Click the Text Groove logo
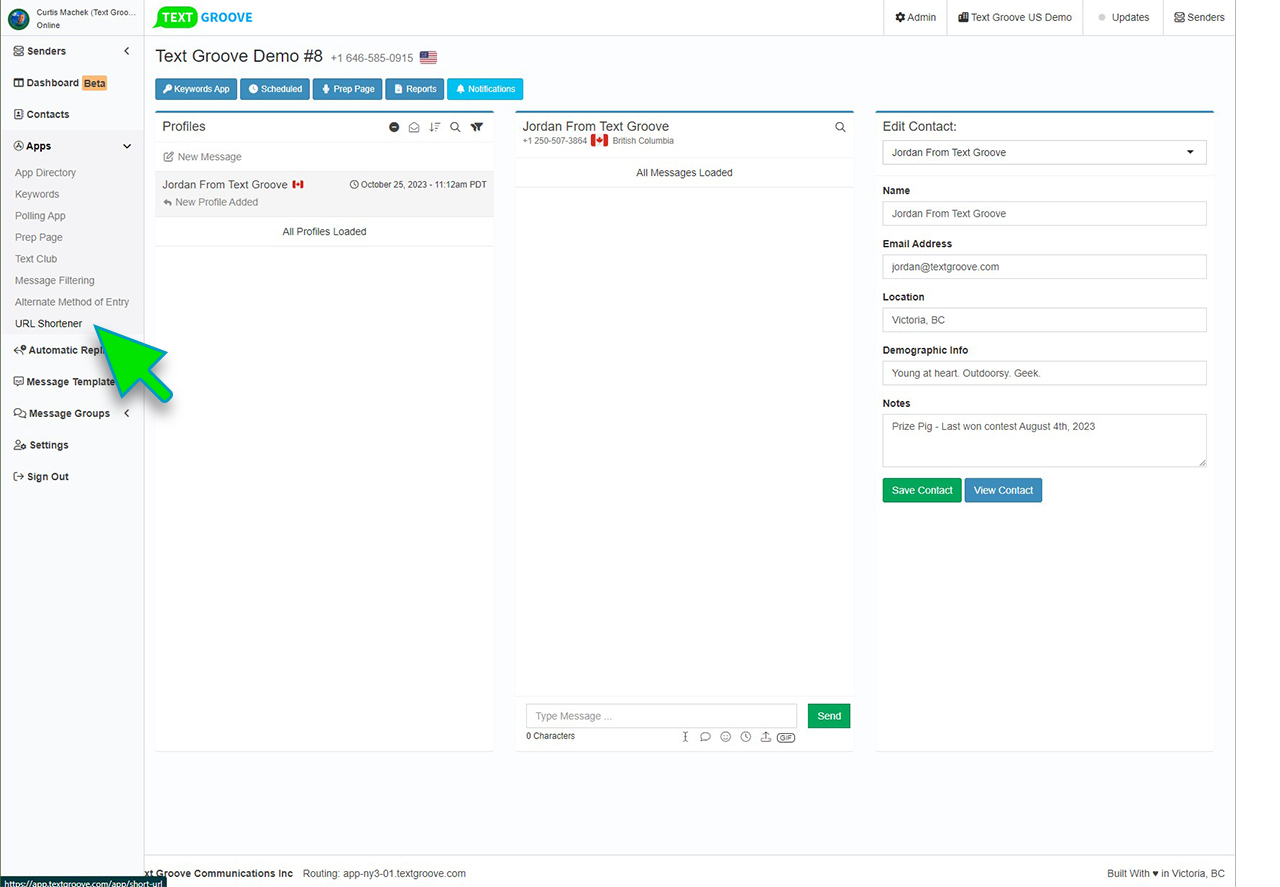The height and width of the screenshot is (887, 1280). point(205,17)
